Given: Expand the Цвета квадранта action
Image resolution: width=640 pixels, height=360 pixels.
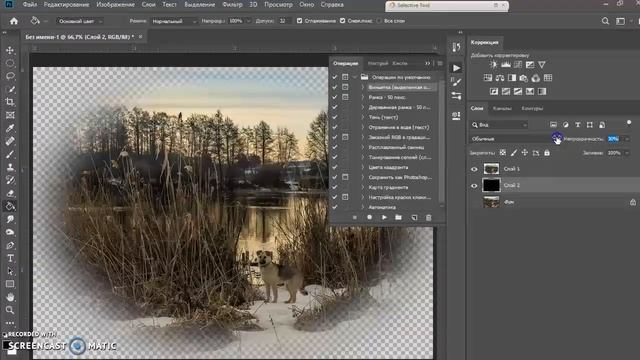Looking at the screenshot, I should (x=362, y=167).
